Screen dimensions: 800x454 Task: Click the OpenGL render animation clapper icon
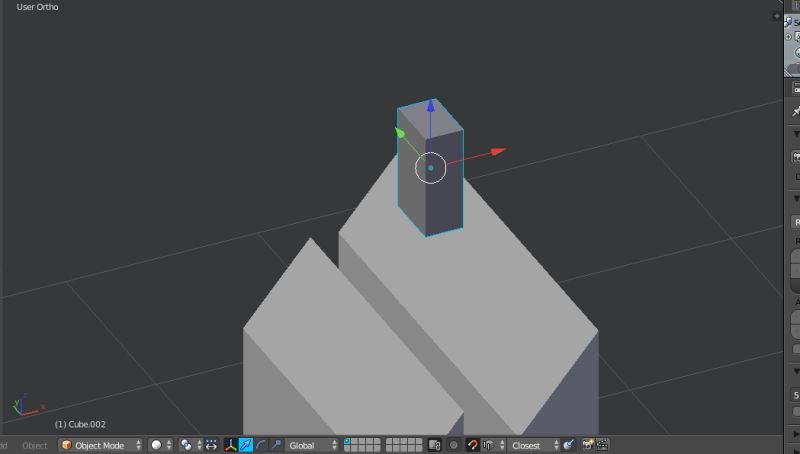(x=603, y=445)
